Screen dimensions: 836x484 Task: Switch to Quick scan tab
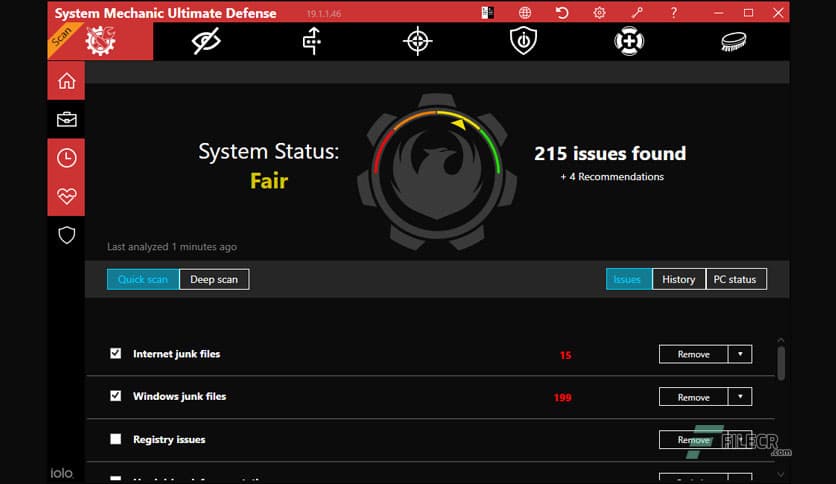143,279
